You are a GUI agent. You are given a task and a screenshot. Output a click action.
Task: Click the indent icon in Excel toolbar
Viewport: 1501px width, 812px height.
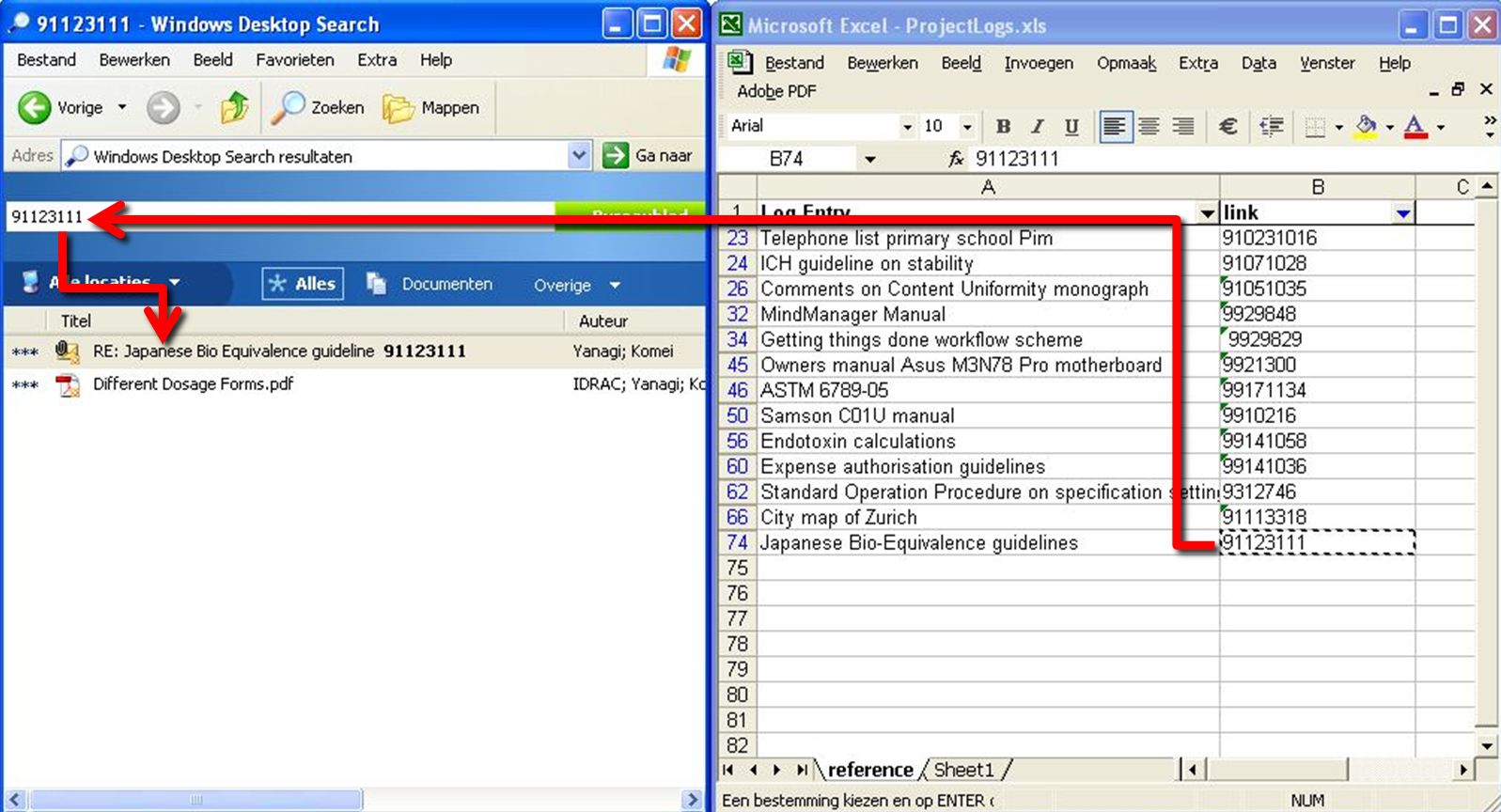click(1271, 127)
